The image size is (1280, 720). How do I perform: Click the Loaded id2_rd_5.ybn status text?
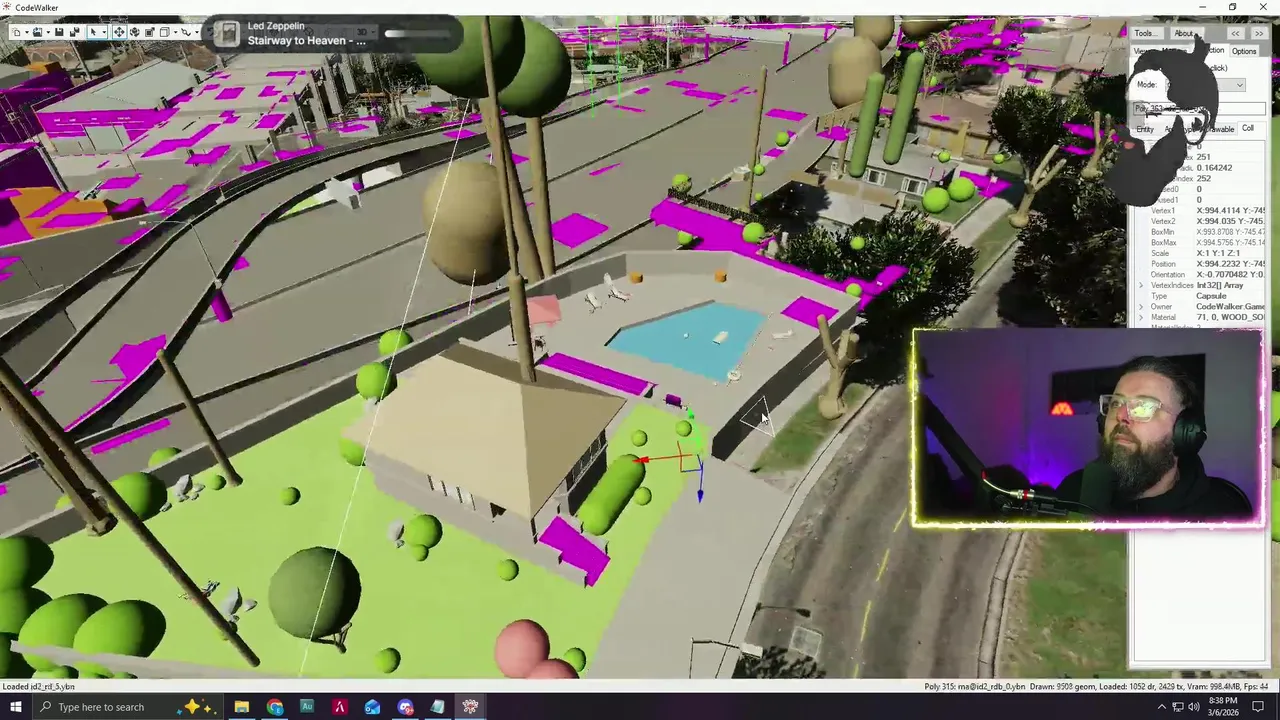38,686
